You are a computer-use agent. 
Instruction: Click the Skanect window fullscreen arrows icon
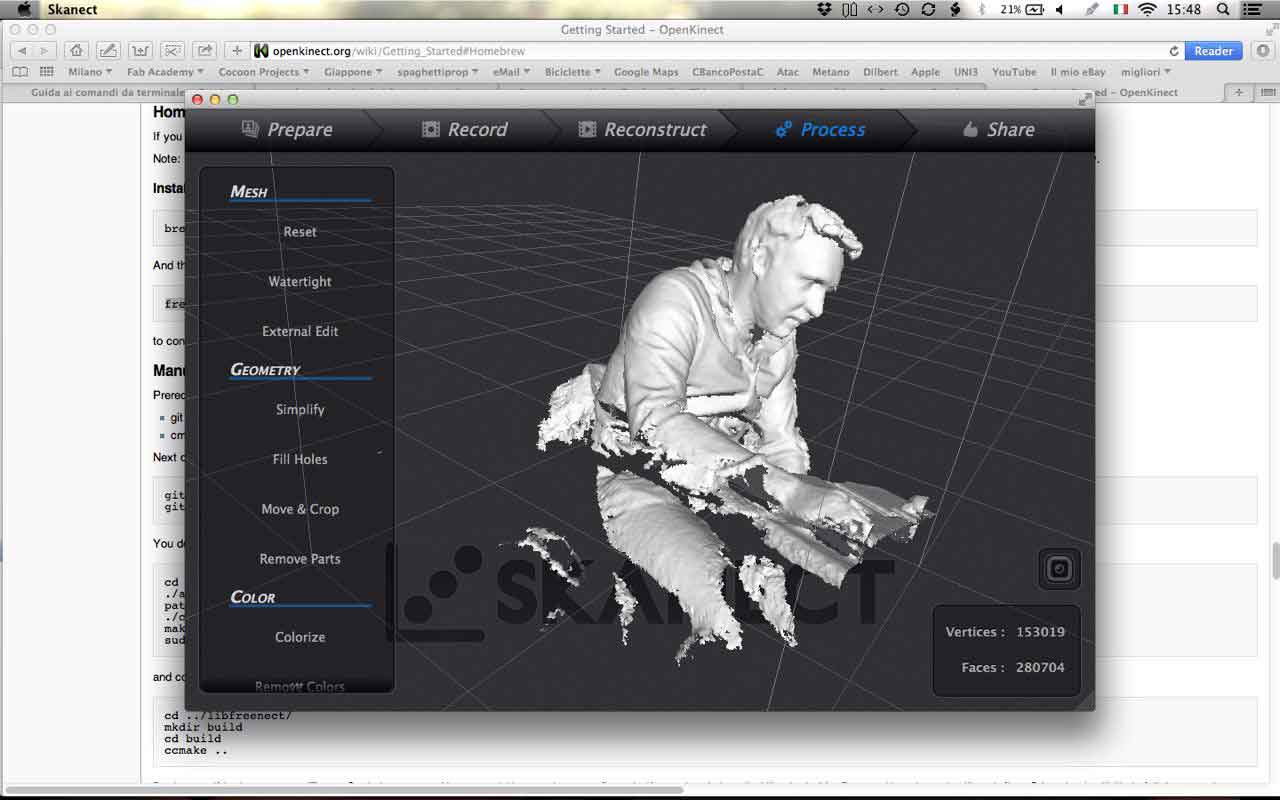coord(1085,99)
